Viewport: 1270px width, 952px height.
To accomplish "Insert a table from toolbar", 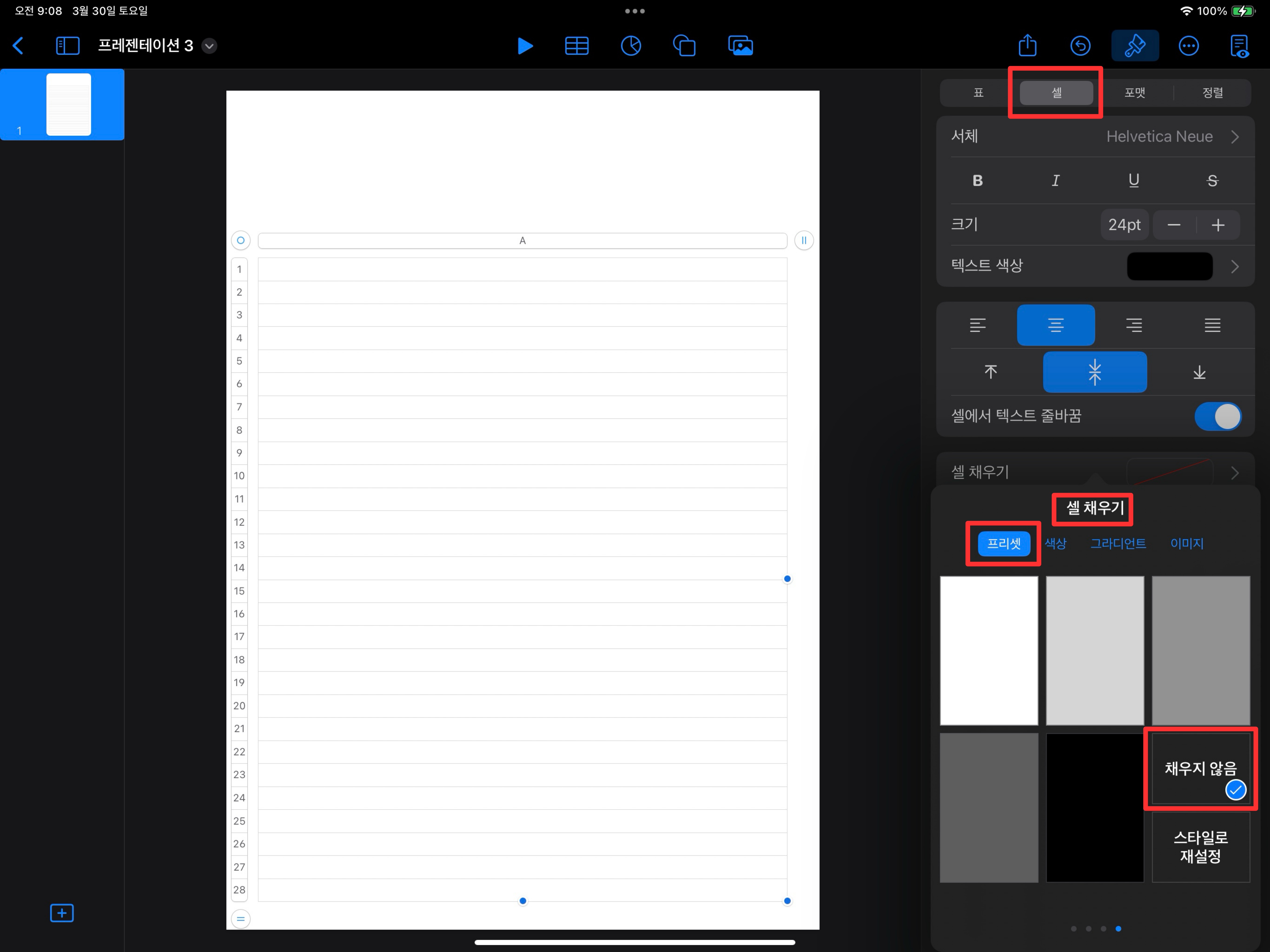I will click(x=576, y=46).
